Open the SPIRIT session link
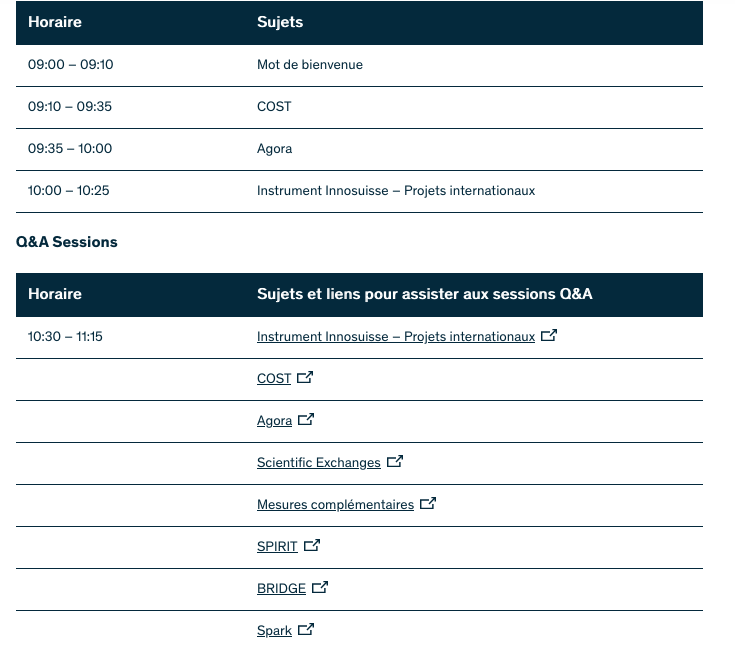Screen dimensions: 735x647 277,547
